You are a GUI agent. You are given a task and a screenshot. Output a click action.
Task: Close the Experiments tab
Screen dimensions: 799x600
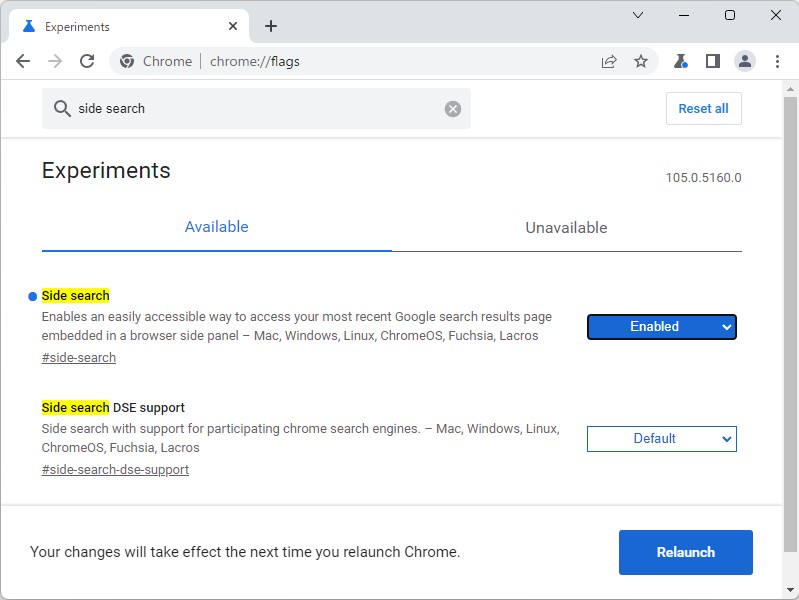click(x=233, y=26)
